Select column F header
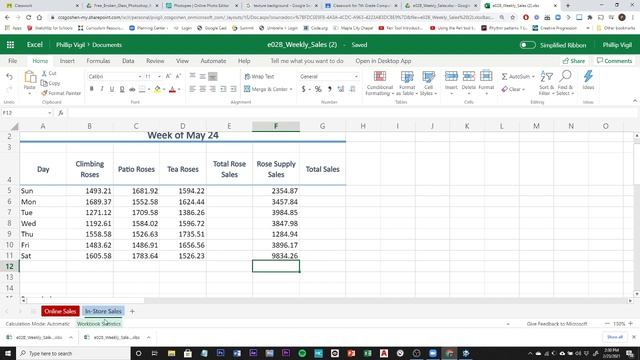Image resolution: width=640 pixels, height=360 pixels. (276, 126)
